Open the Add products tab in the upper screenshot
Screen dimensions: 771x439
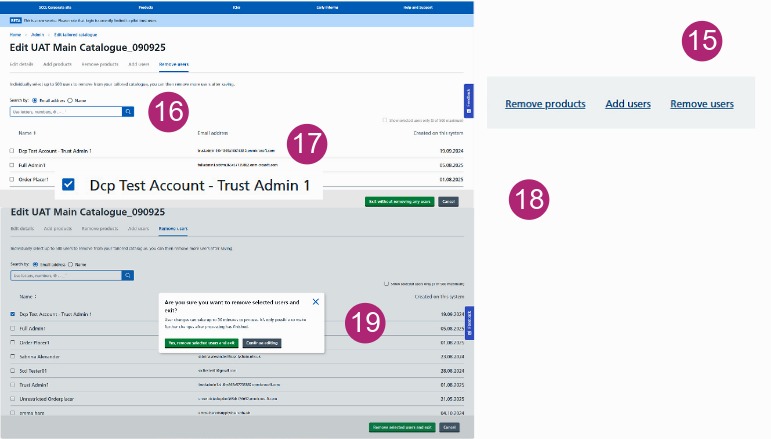[x=57, y=64]
